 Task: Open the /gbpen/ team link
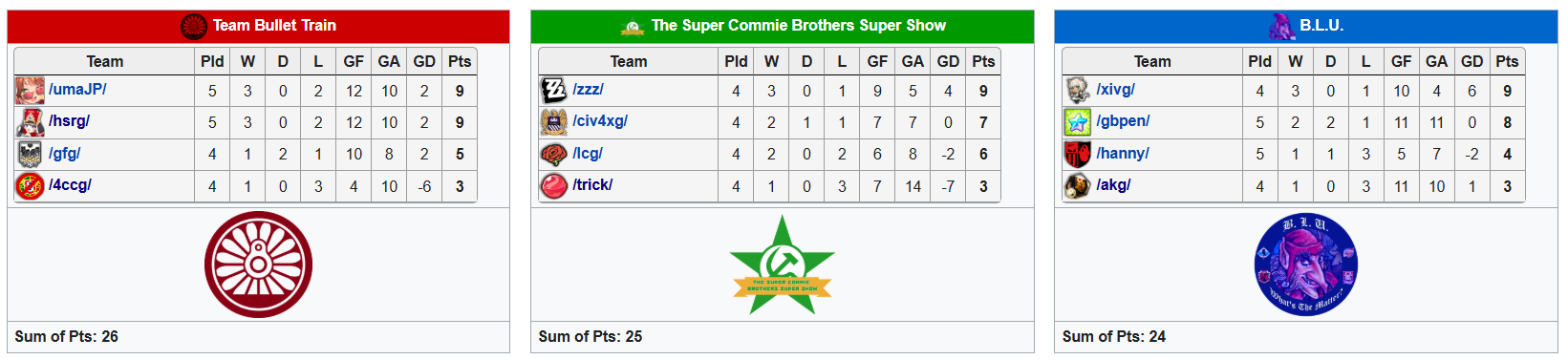1123,121
